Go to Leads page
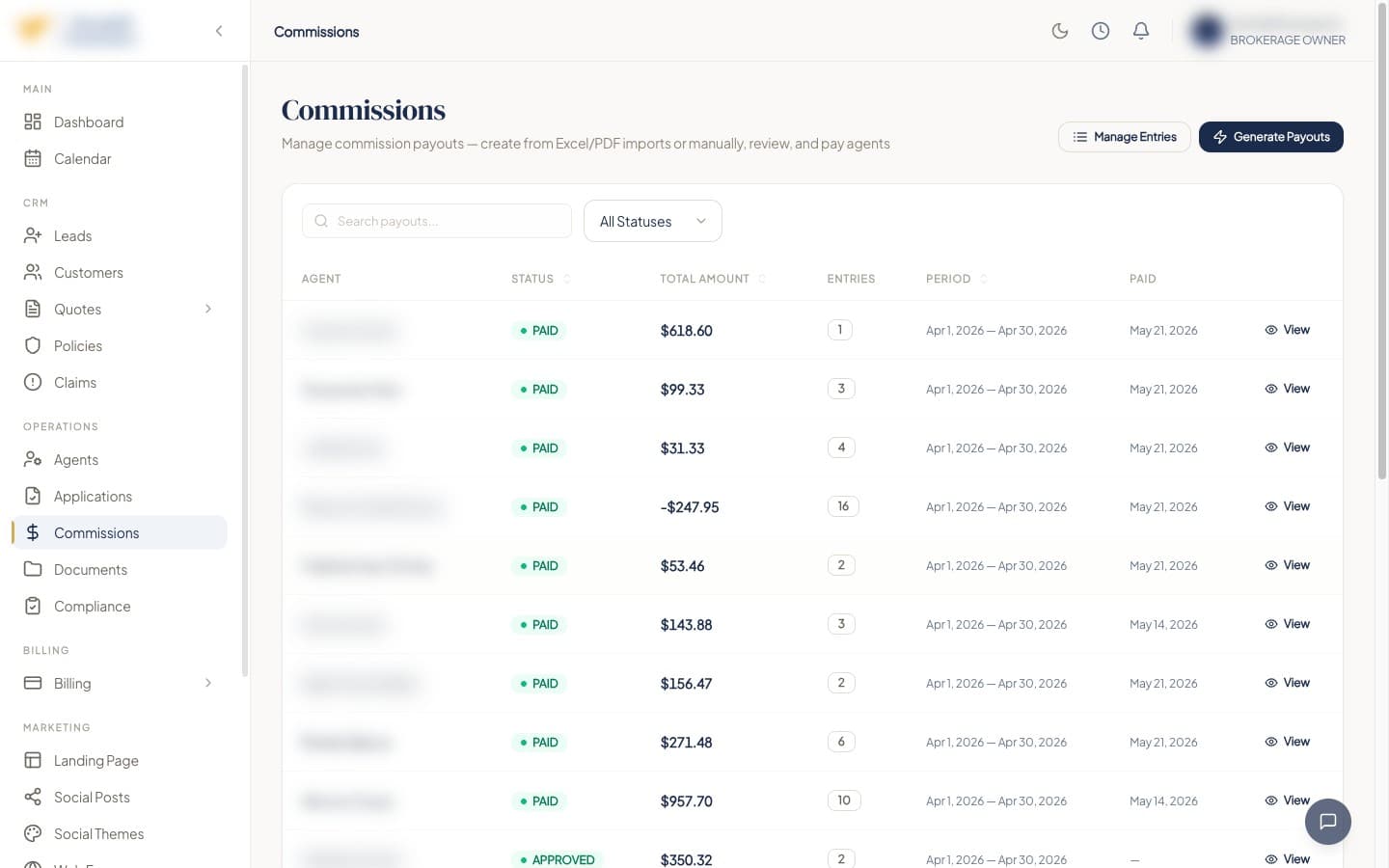Screen dimensions: 1389x868 pyautogui.click(x=120, y=235)
